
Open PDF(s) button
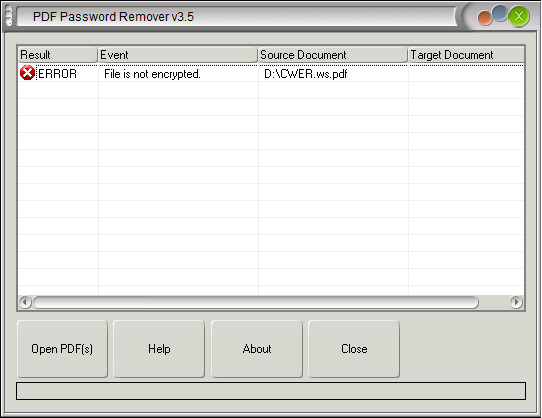pyautogui.click(x=62, y=349)
